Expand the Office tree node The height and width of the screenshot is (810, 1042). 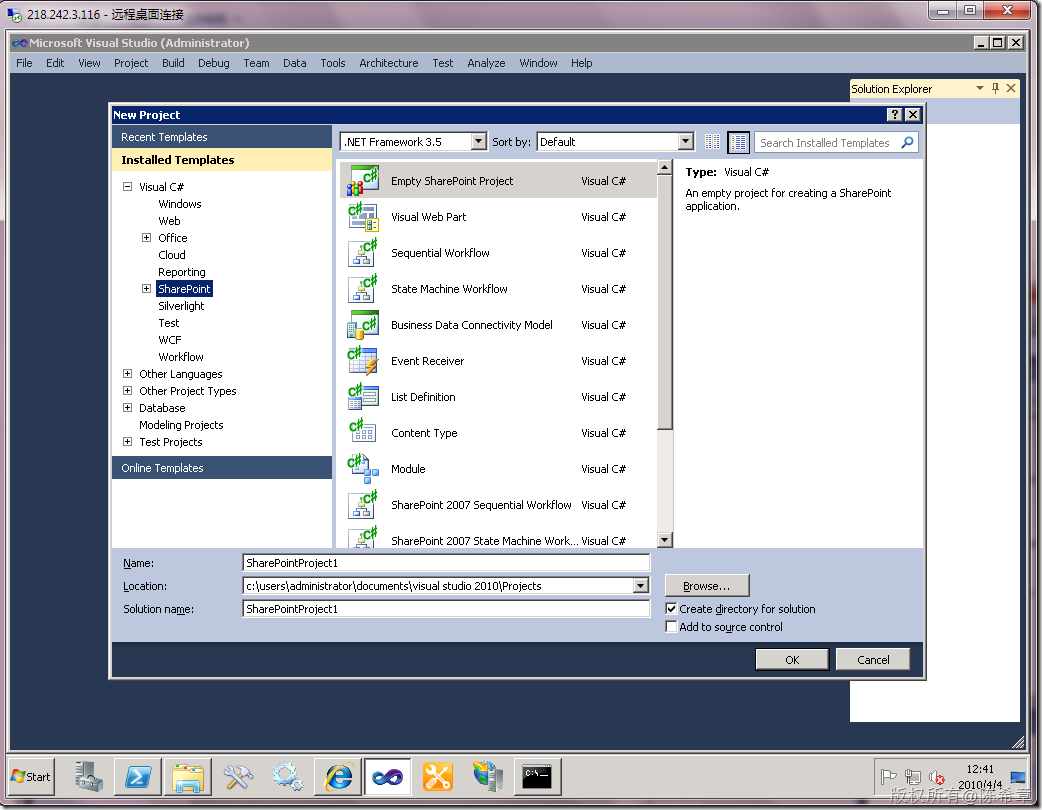click(146, 237)
